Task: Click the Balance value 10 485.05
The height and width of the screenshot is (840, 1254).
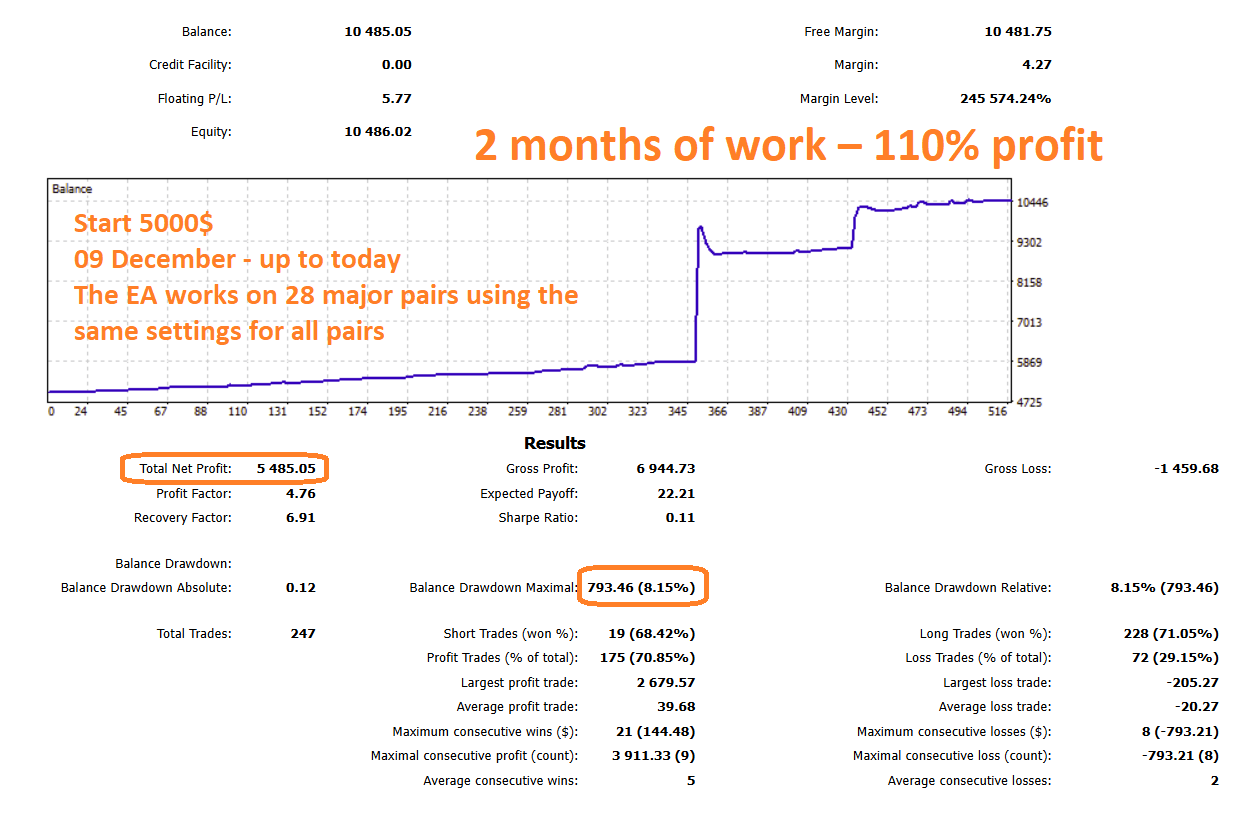Action: pyautogui.click(x=378, y=32)
